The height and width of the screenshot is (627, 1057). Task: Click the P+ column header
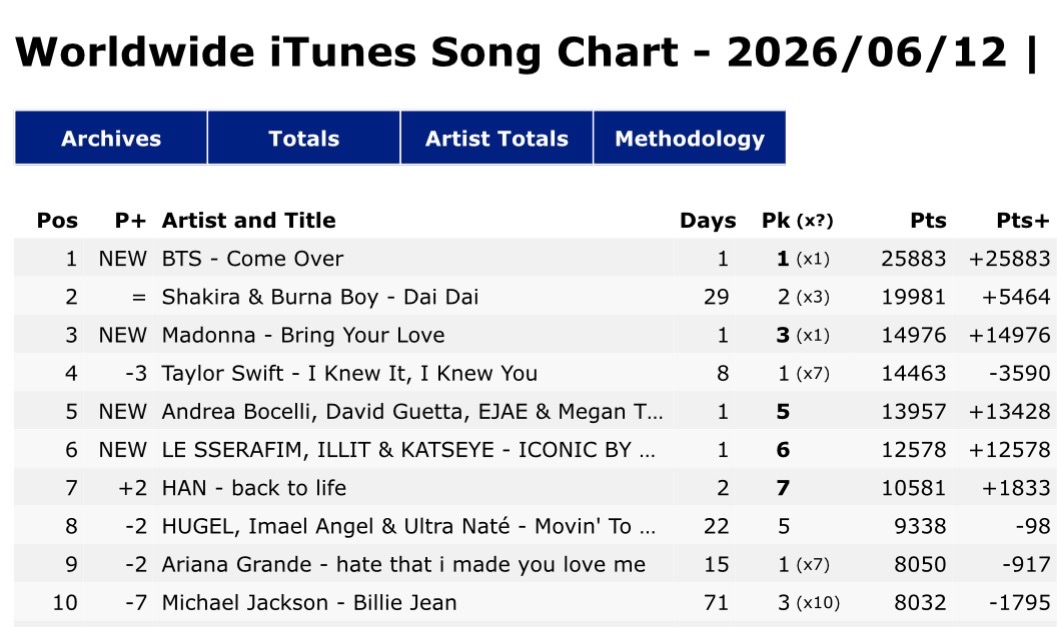130,220
